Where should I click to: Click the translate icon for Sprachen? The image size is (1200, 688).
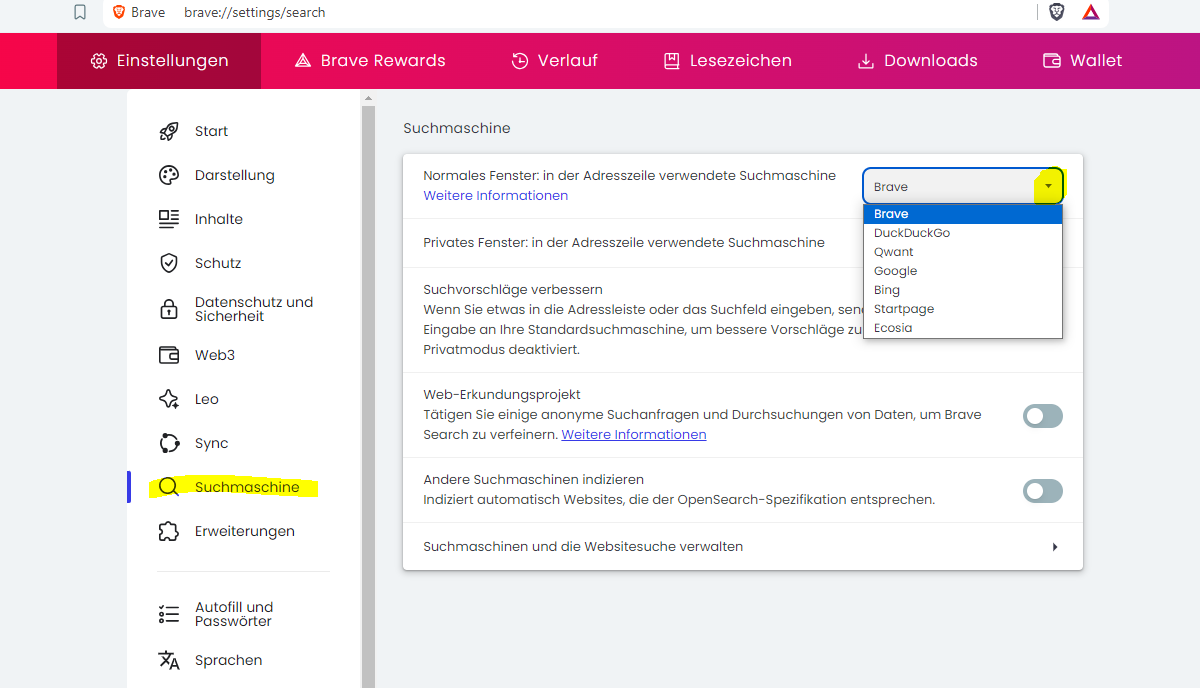pyautogui.click(x=169, y=660)
